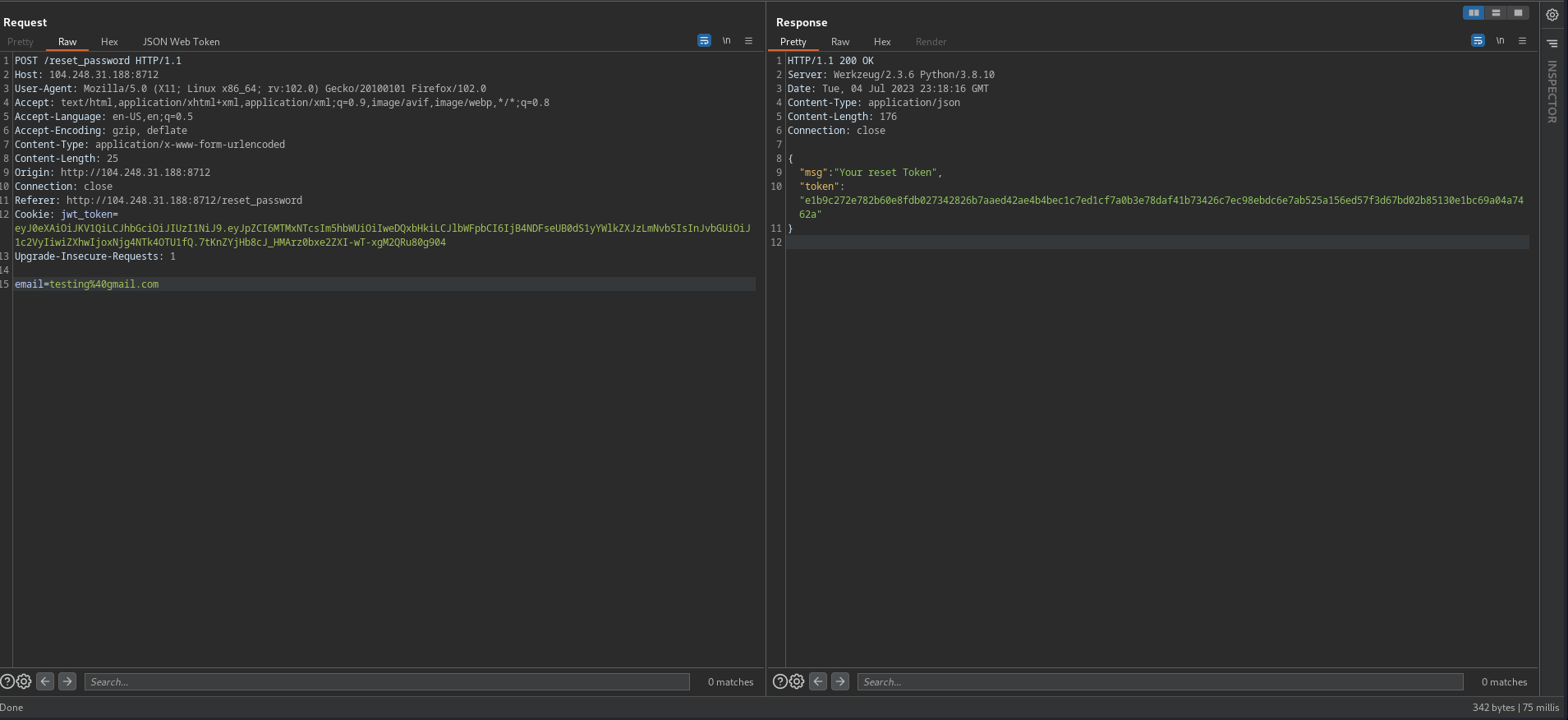The image size is (1568, 720).
Task: Switch Request to Hex tab
Action: [109, 42]
